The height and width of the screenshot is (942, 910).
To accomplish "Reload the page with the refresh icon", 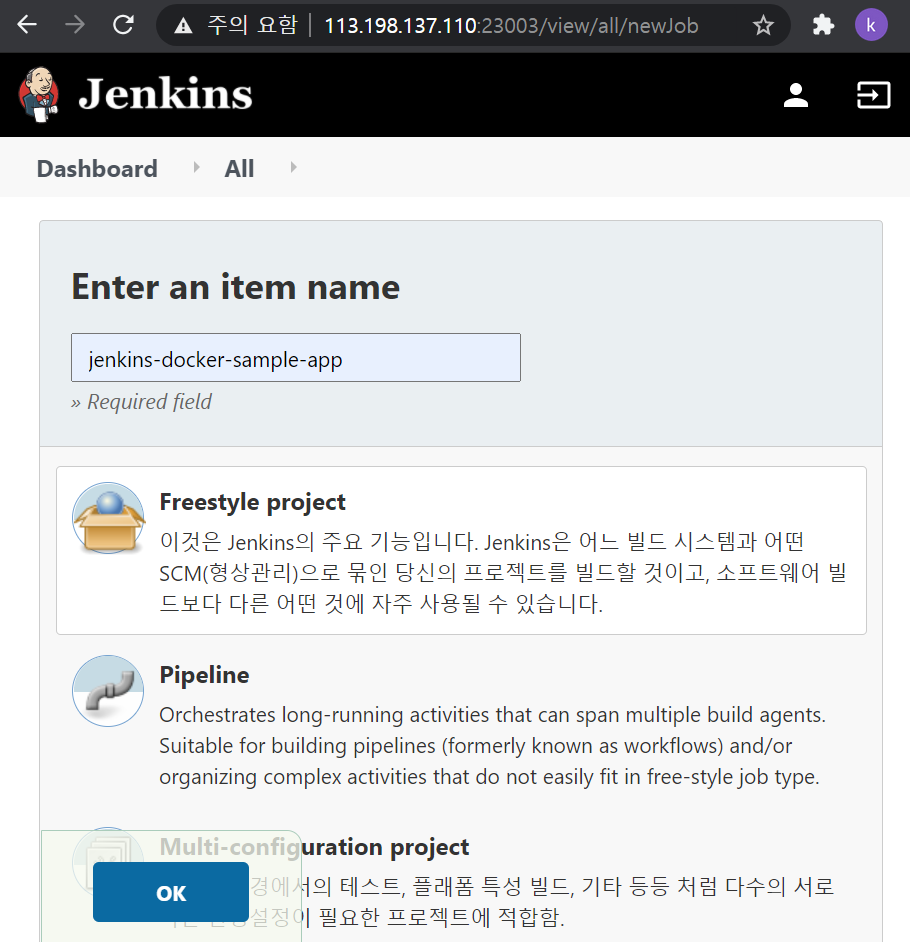I will click(x=123, y=25).
